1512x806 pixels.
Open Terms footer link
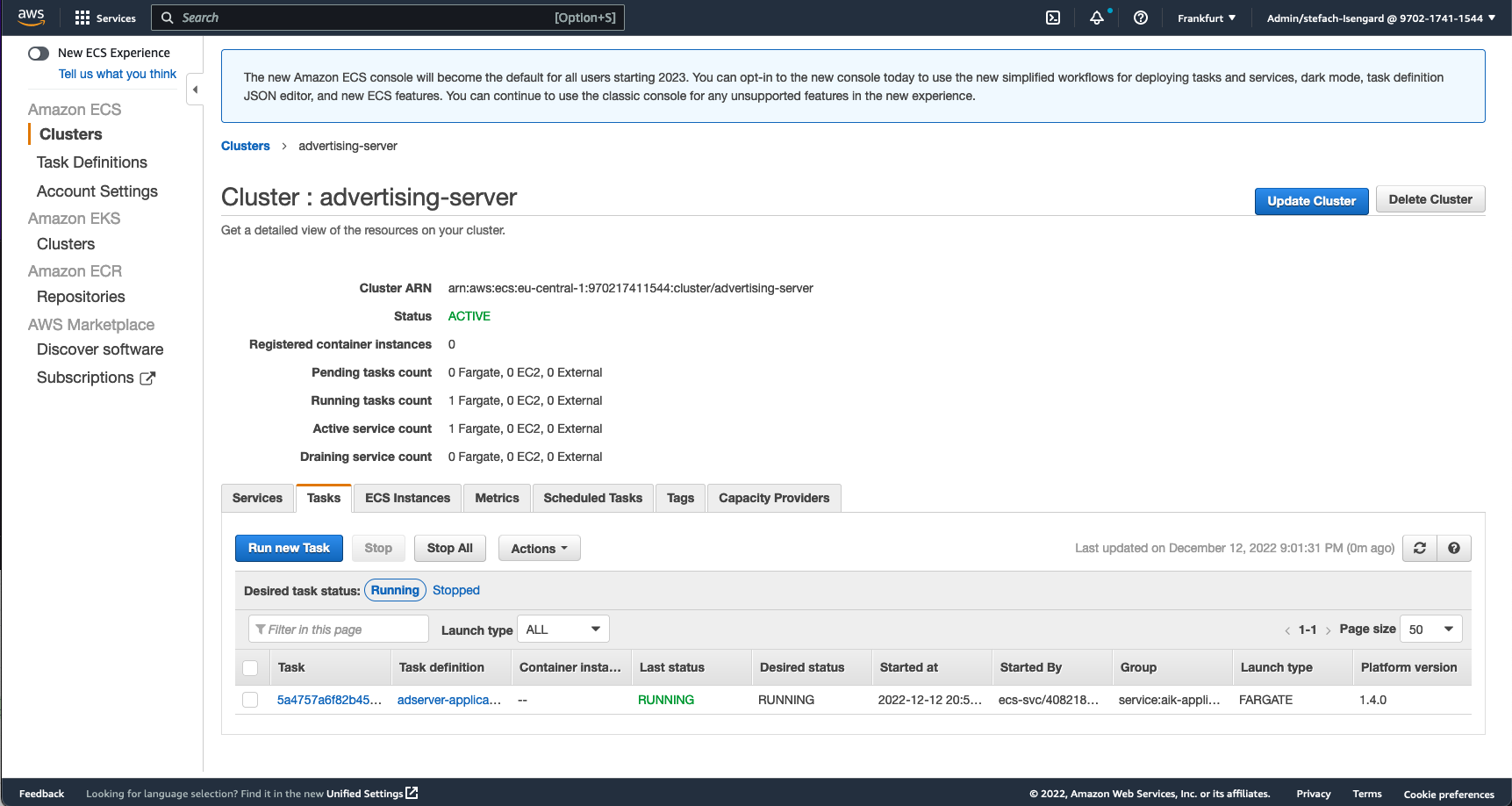click(1367, 794)
